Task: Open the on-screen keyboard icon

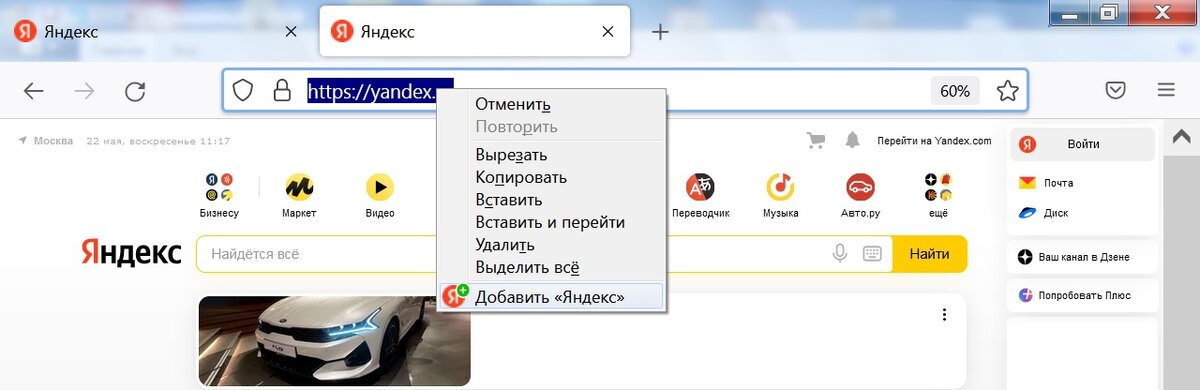Action: pyautogui.click(x=872, y=254)
